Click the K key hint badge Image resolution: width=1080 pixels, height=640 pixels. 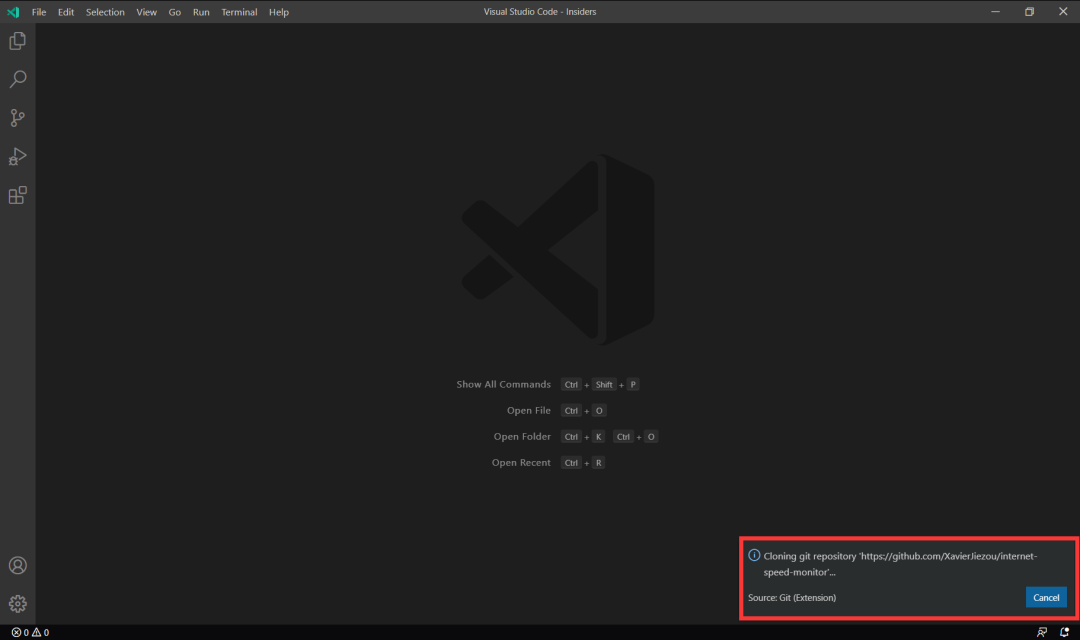click(599, 437)
